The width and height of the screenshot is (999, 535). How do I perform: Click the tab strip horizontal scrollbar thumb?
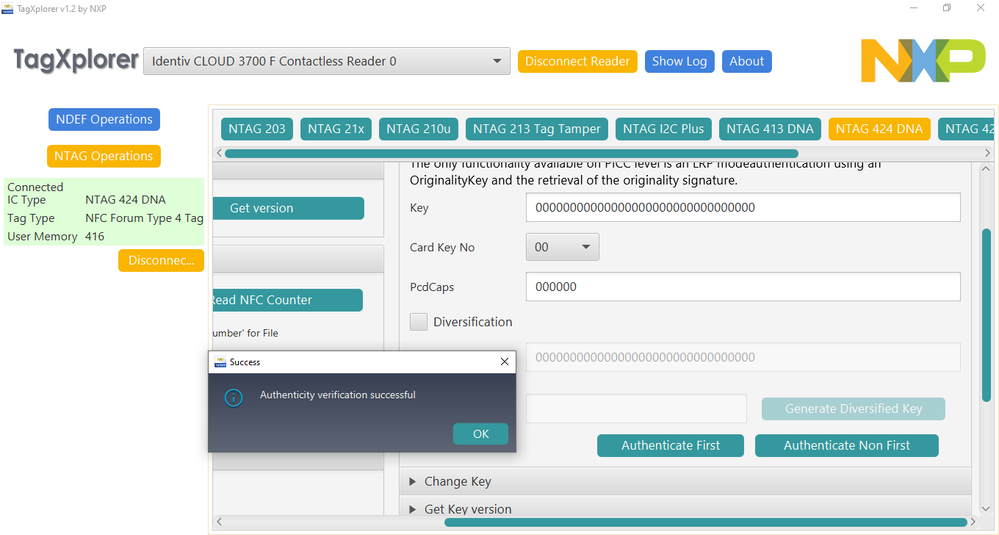click(x=512, y=153)
